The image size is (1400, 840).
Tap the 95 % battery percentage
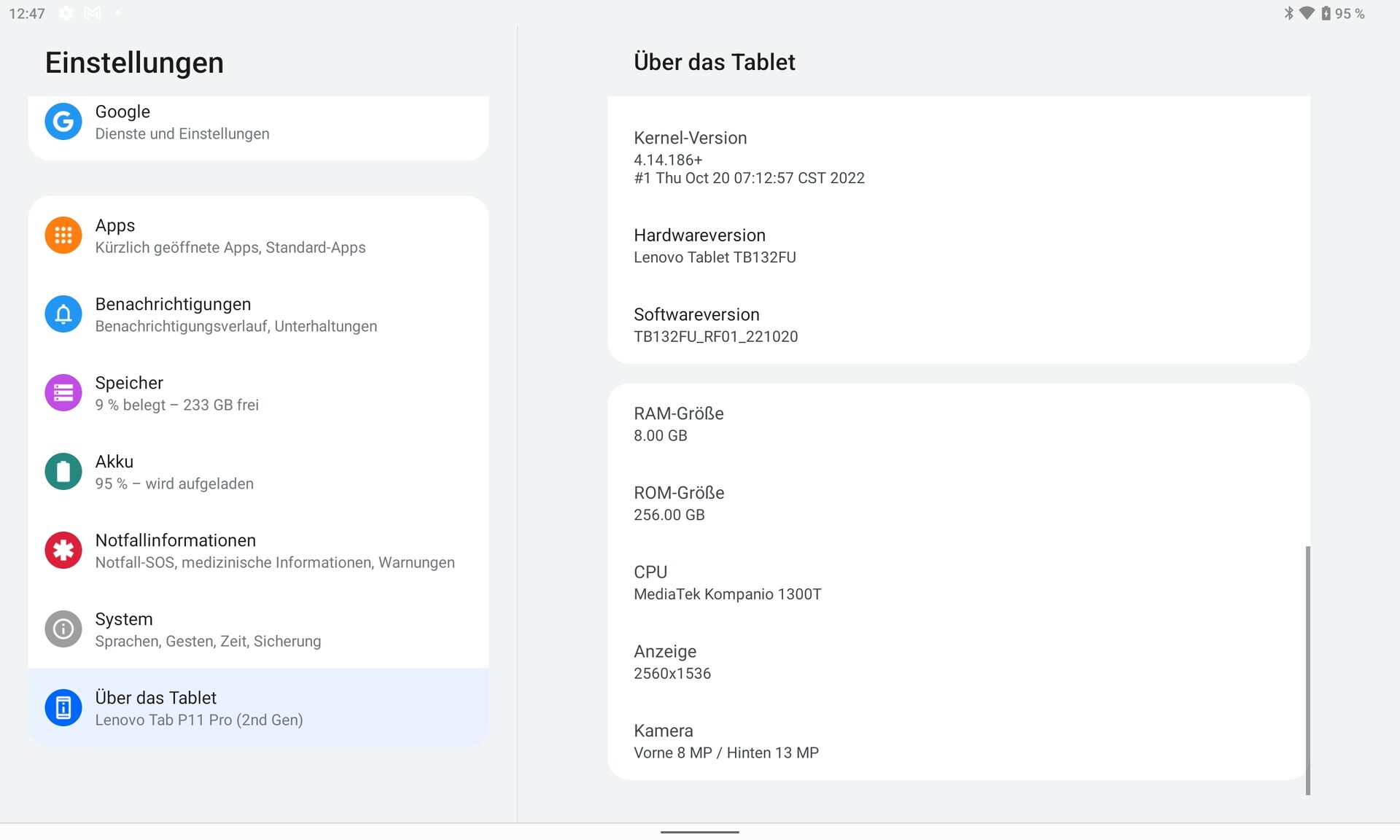coord(1350,14)
